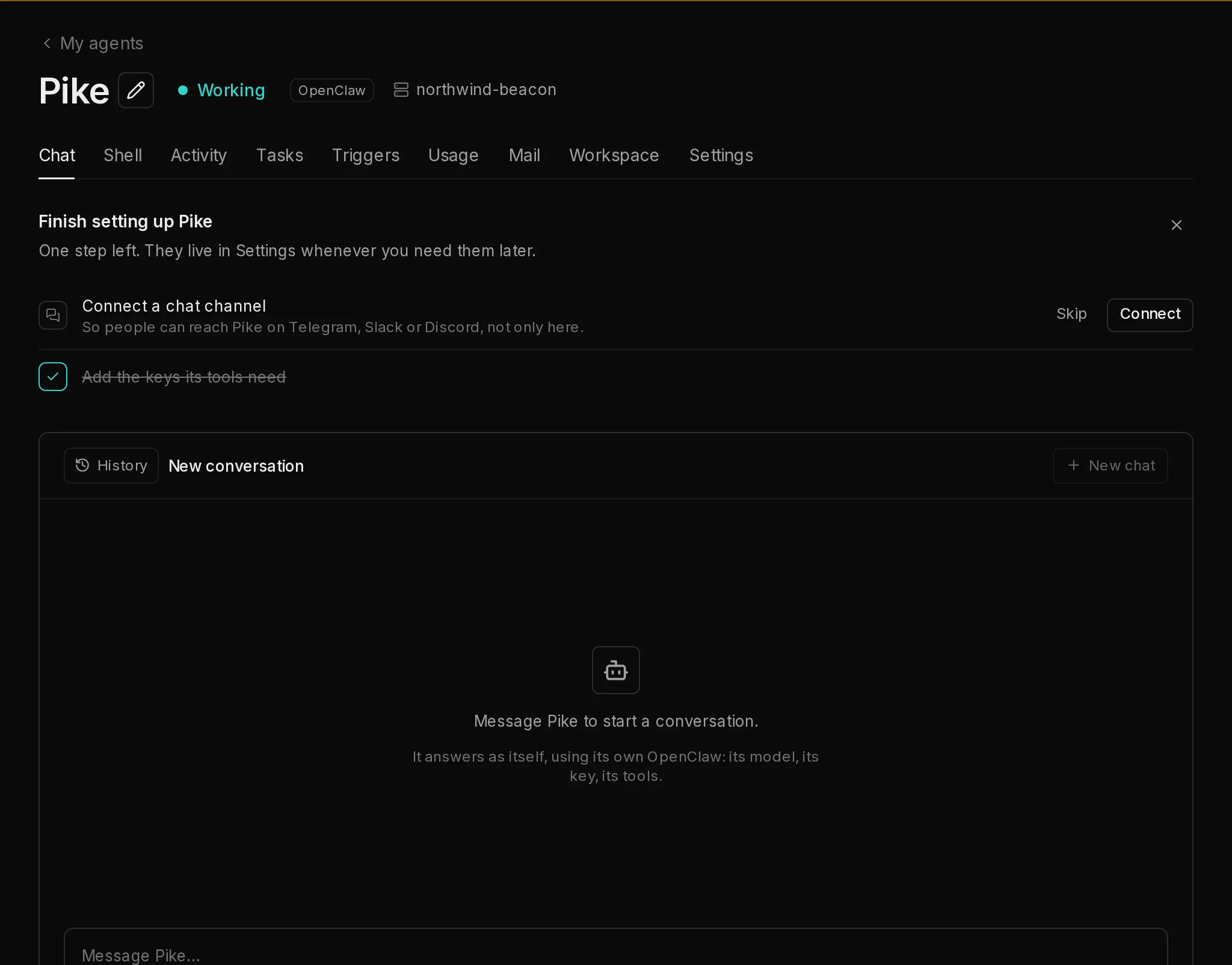Switch to the Tasks tab
1232x965 pixels.
280,155
